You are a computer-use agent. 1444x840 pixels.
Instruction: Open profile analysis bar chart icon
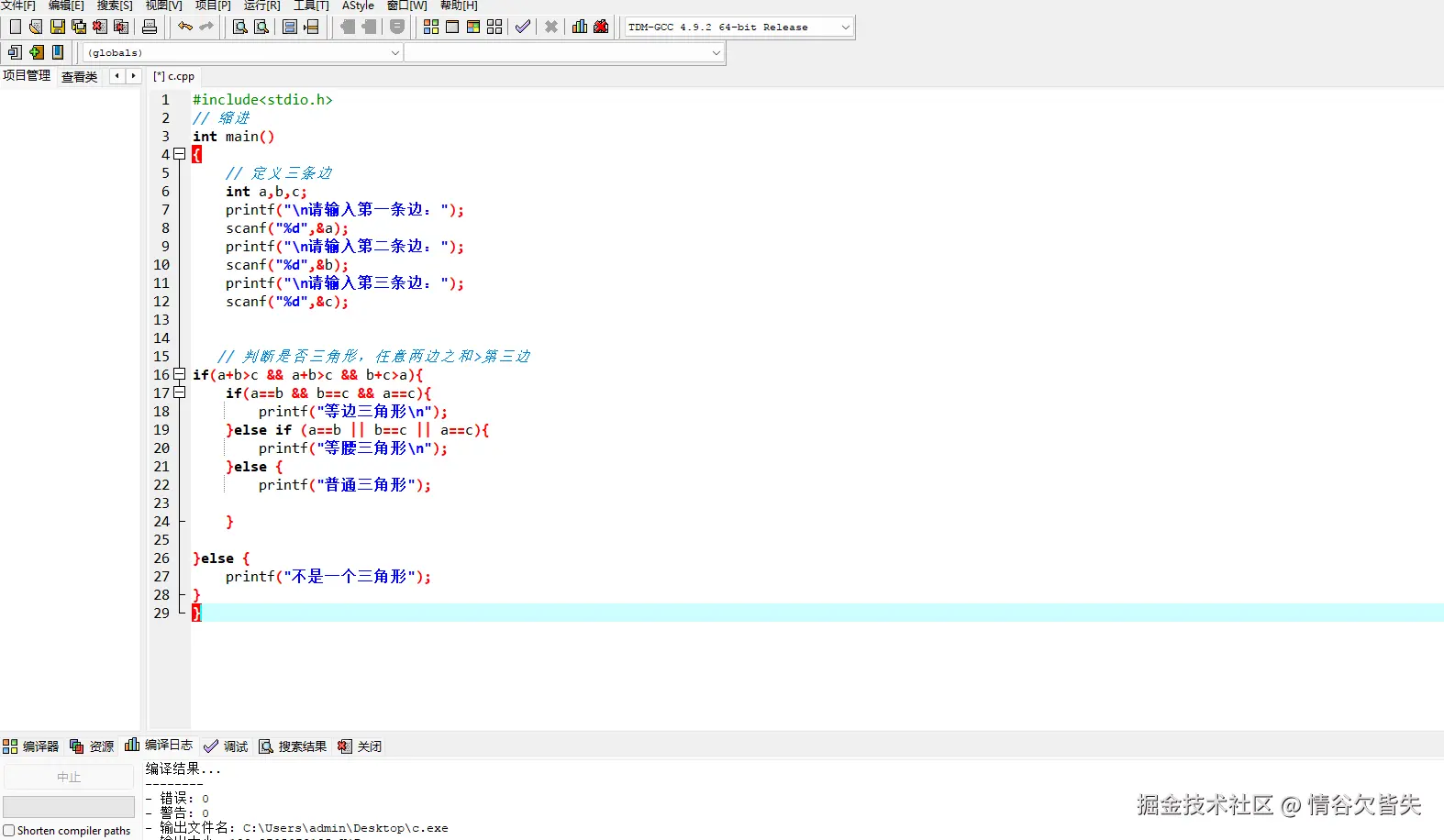point(580,27)
